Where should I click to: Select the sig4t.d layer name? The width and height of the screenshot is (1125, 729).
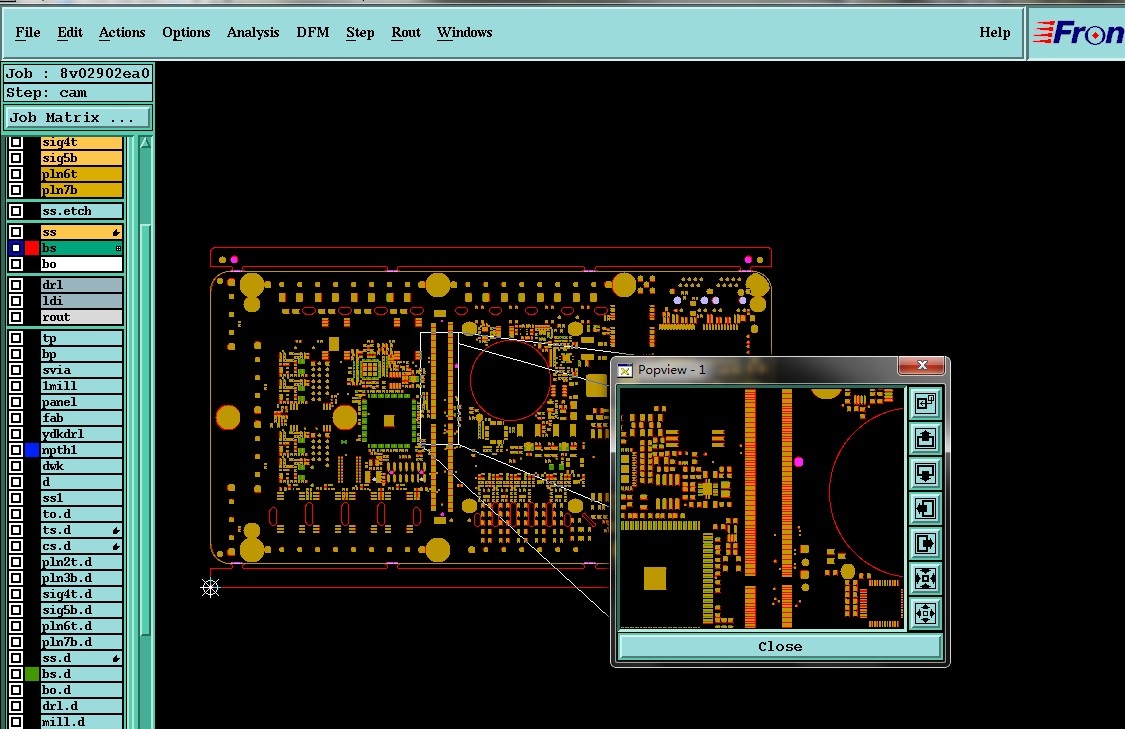[x=81, y=594]
